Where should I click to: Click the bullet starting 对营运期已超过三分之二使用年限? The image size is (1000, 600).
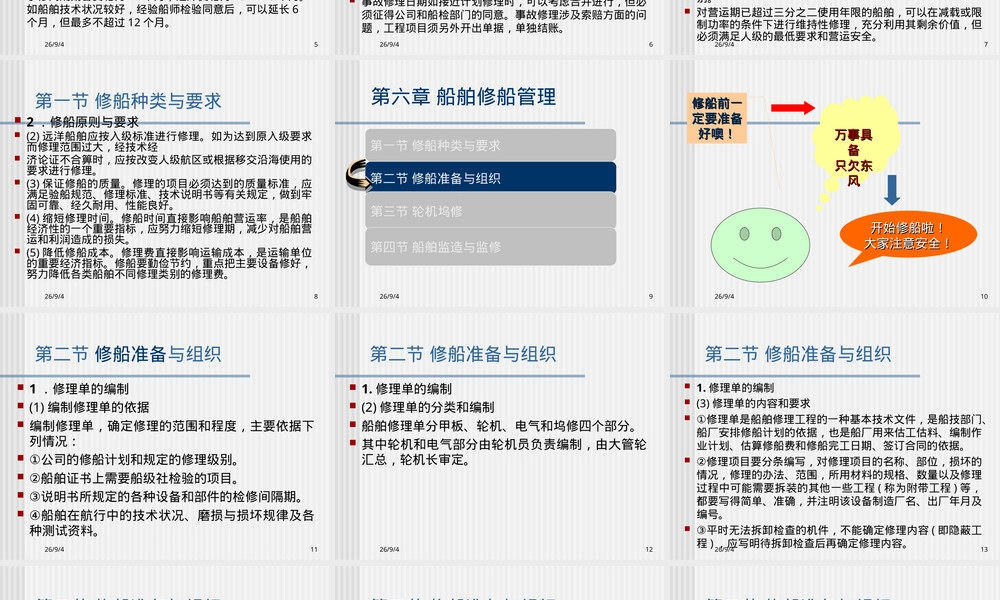(839, 24)
